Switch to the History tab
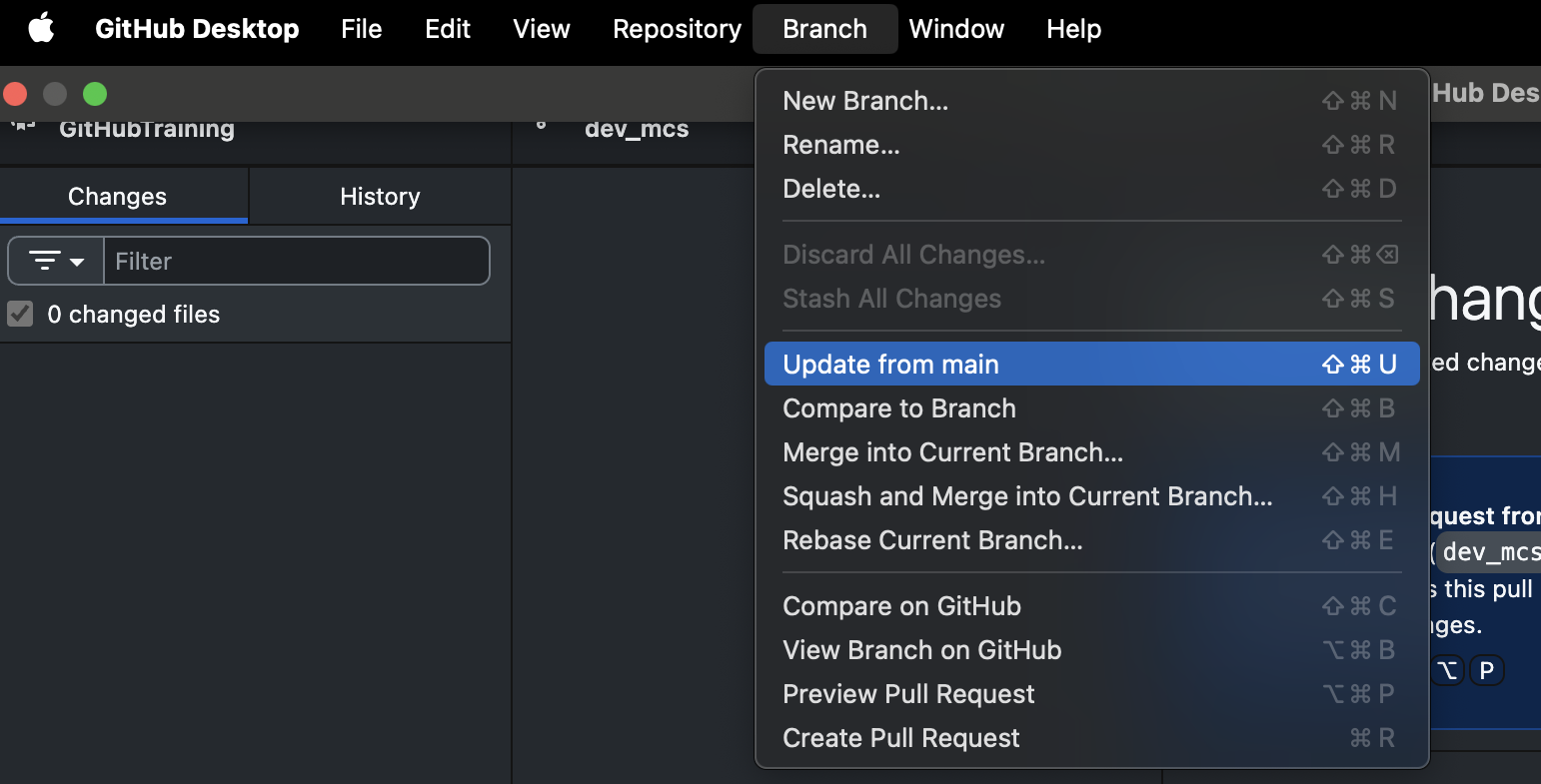The image size is (1541, 784). (380, 197)
